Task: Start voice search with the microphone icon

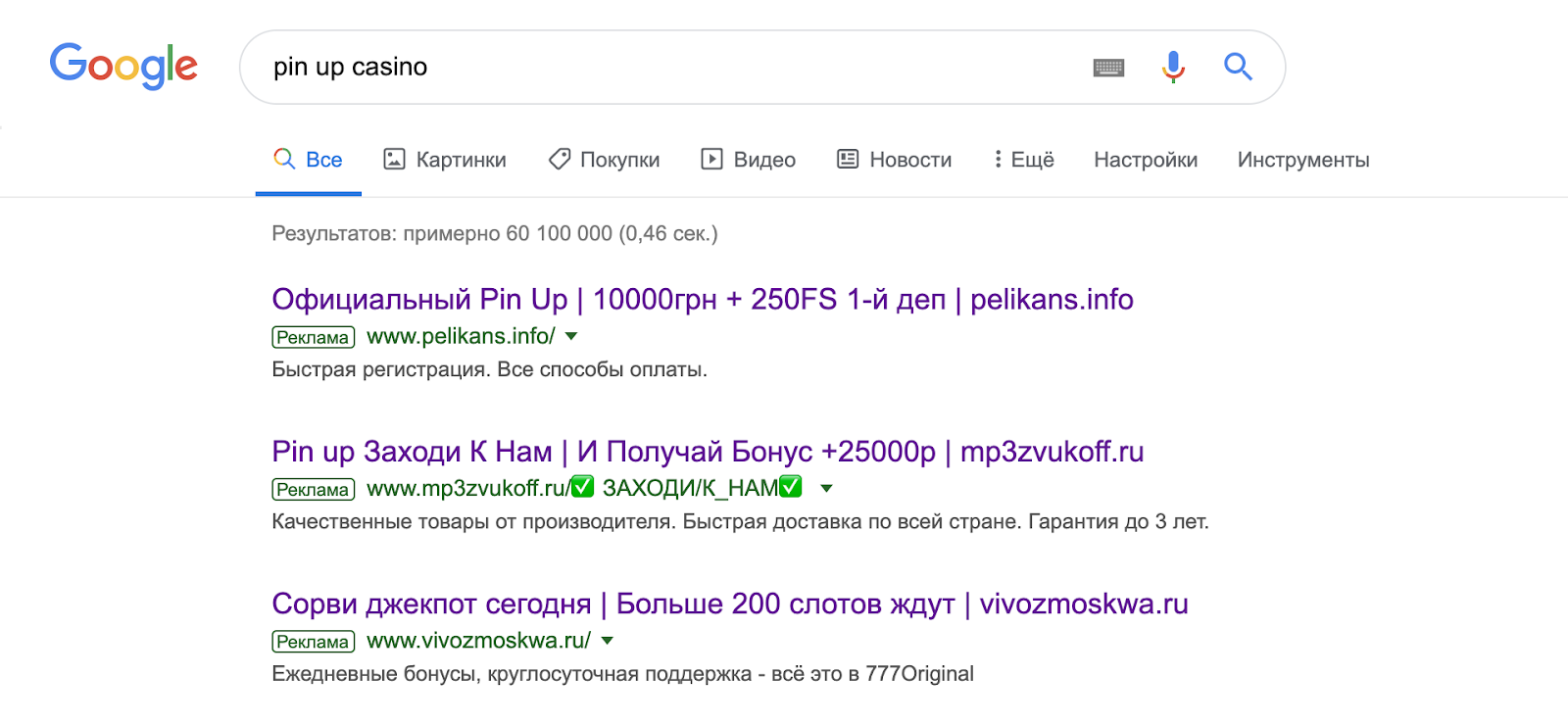Action: click(1173, 67)
